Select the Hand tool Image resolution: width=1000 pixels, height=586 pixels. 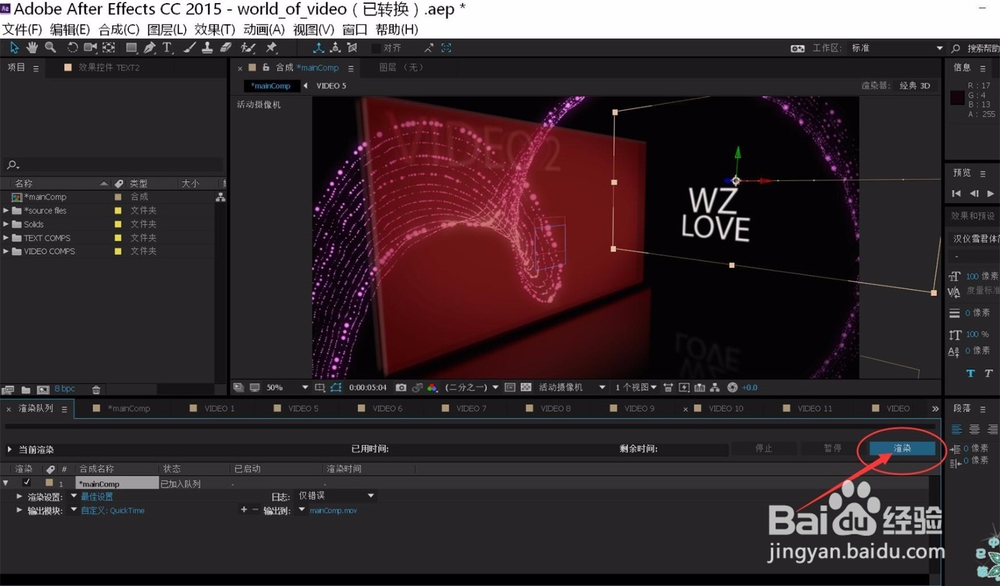(32, 48)
